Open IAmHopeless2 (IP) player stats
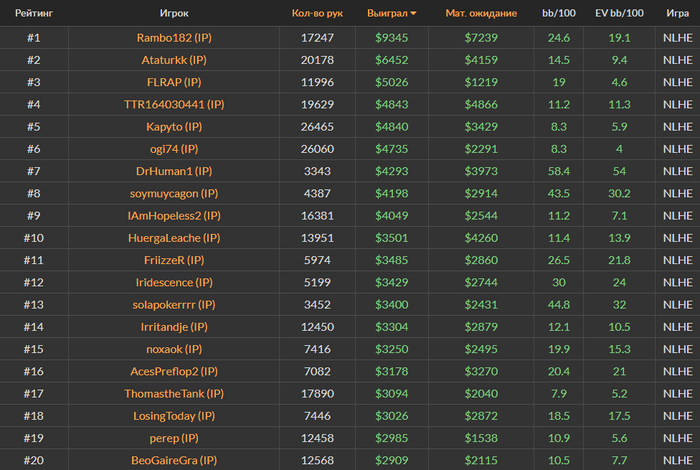This screenshot has width=700, height=470. click(x=174, y=216)
